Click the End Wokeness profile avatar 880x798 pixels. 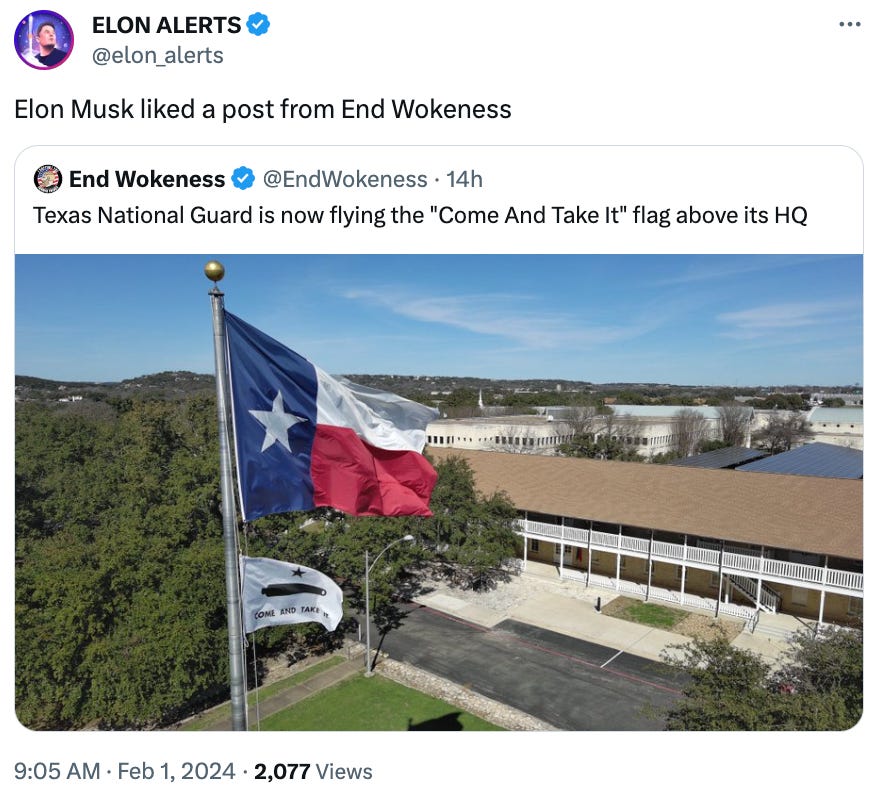[48, 179]
